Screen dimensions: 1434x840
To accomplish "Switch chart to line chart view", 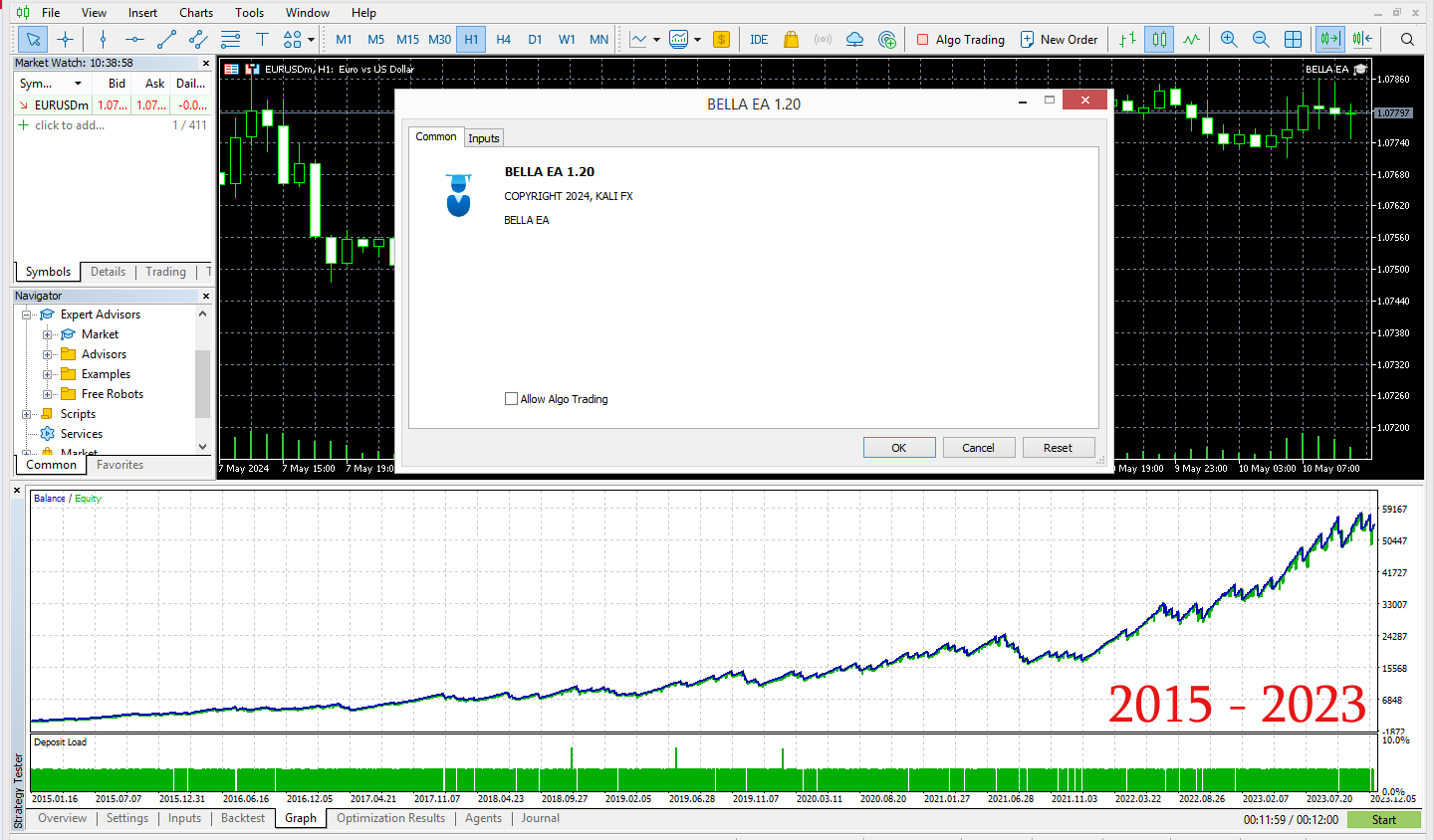I will pos(1191,40).
